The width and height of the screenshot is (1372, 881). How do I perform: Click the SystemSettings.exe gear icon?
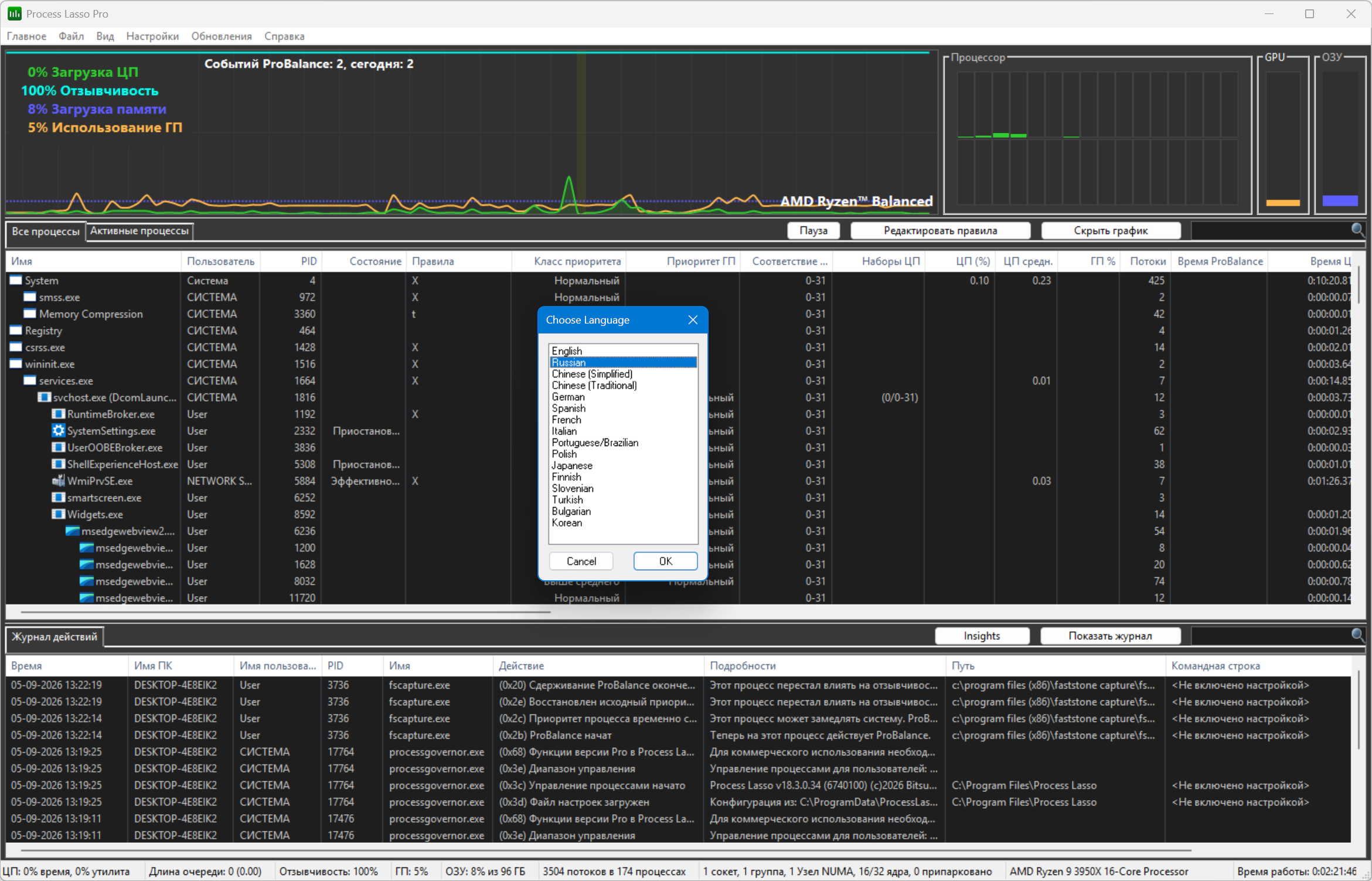[58, 431]
